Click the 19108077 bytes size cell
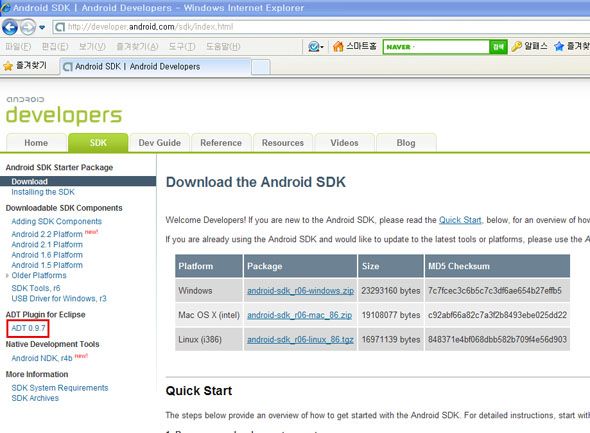 coord(391,315)
